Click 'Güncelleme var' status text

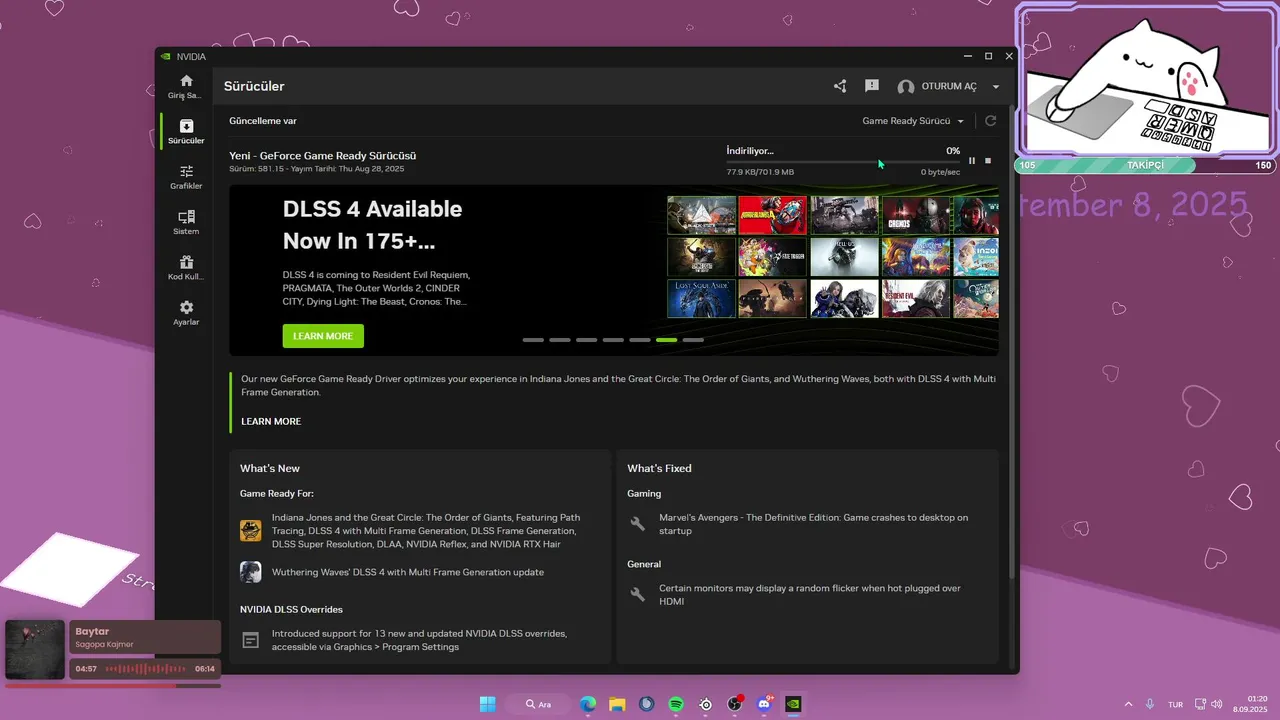coord(263,121)
